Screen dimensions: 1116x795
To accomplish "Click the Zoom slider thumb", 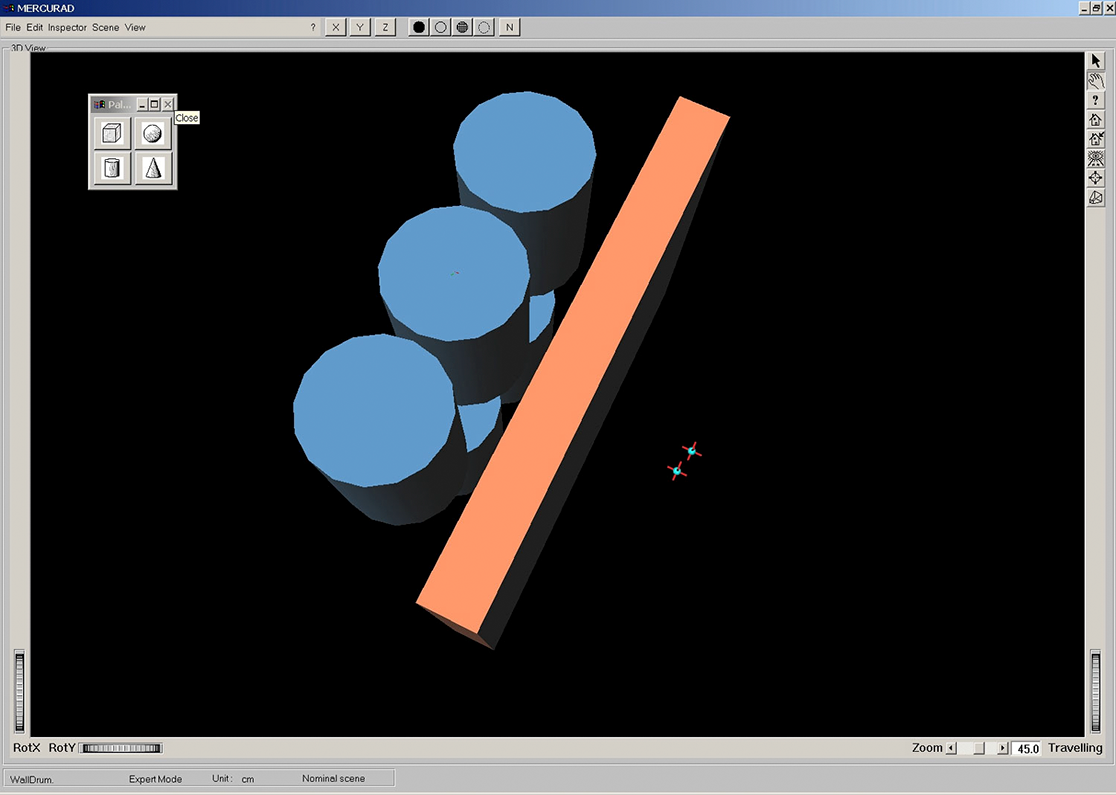I will tap(979, 748).
